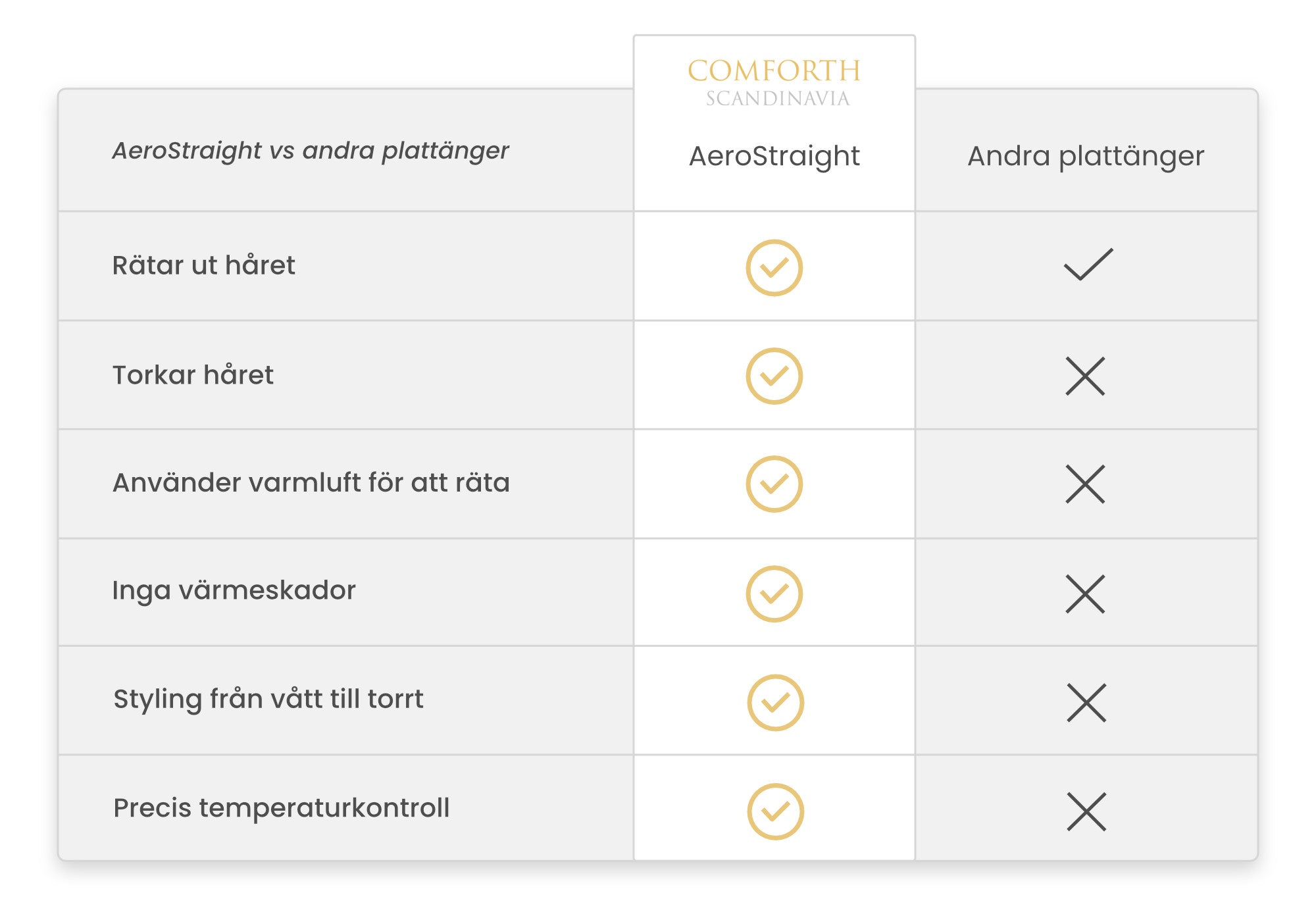Image resolution: width=1316 pixels, height=918 pixels.
Task: Click the Inga värmeskador label
Action: pos(234,590)
